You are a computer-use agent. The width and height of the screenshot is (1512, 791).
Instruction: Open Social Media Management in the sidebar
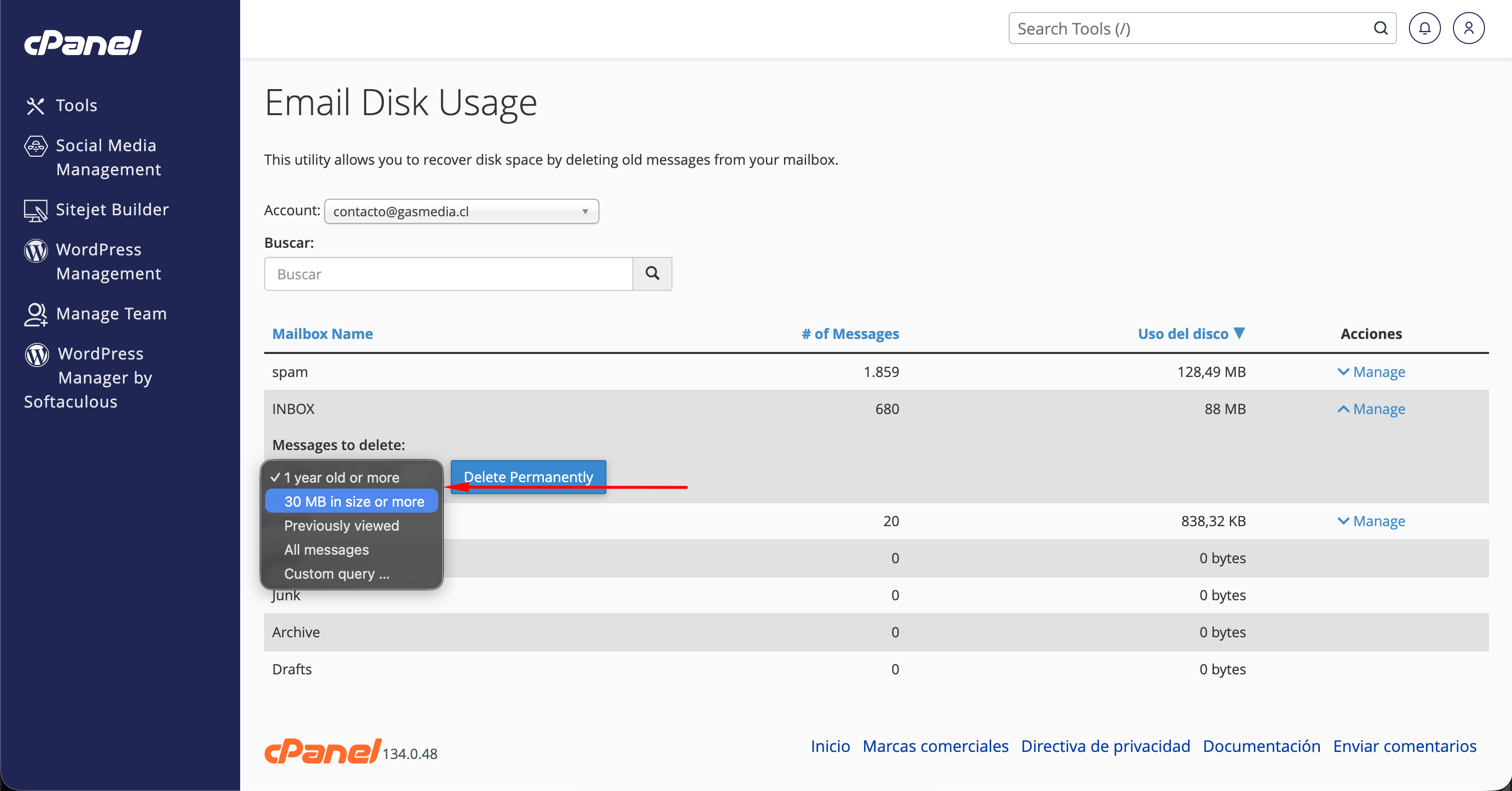[109, 157]
